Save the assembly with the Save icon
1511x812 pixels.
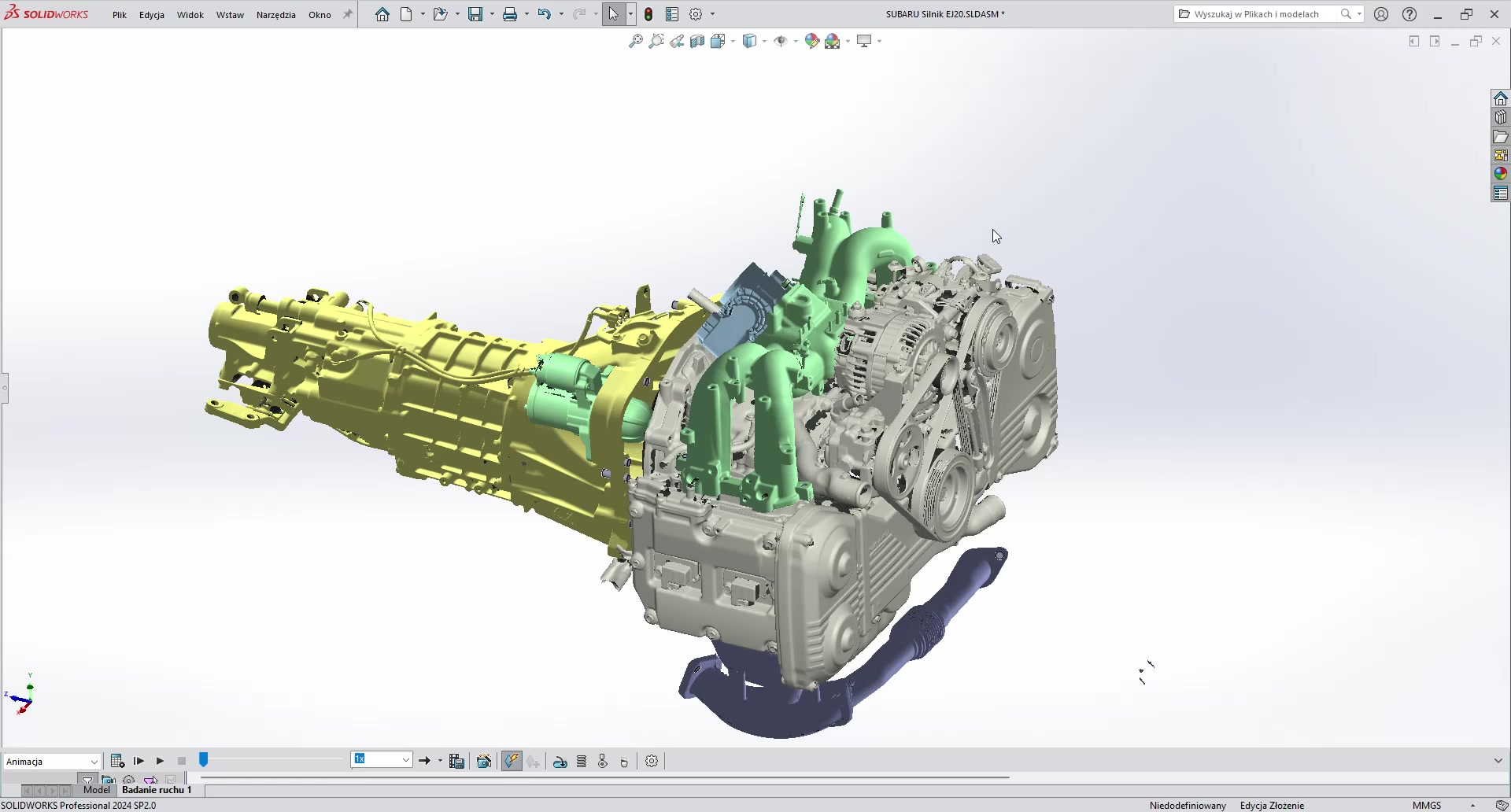[x=475, y=14]
